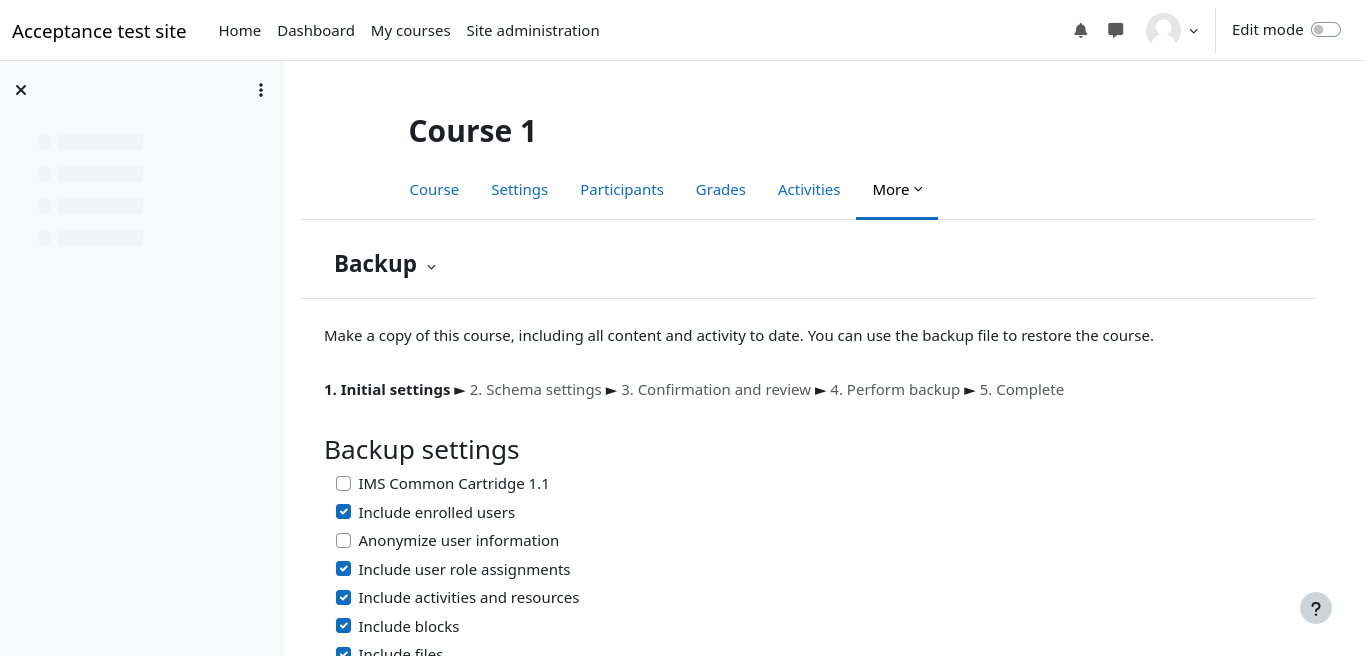Viewport: 1364px width, 656px height.
Task: Toggle Edit mode switch
Action: point(1325,30)
